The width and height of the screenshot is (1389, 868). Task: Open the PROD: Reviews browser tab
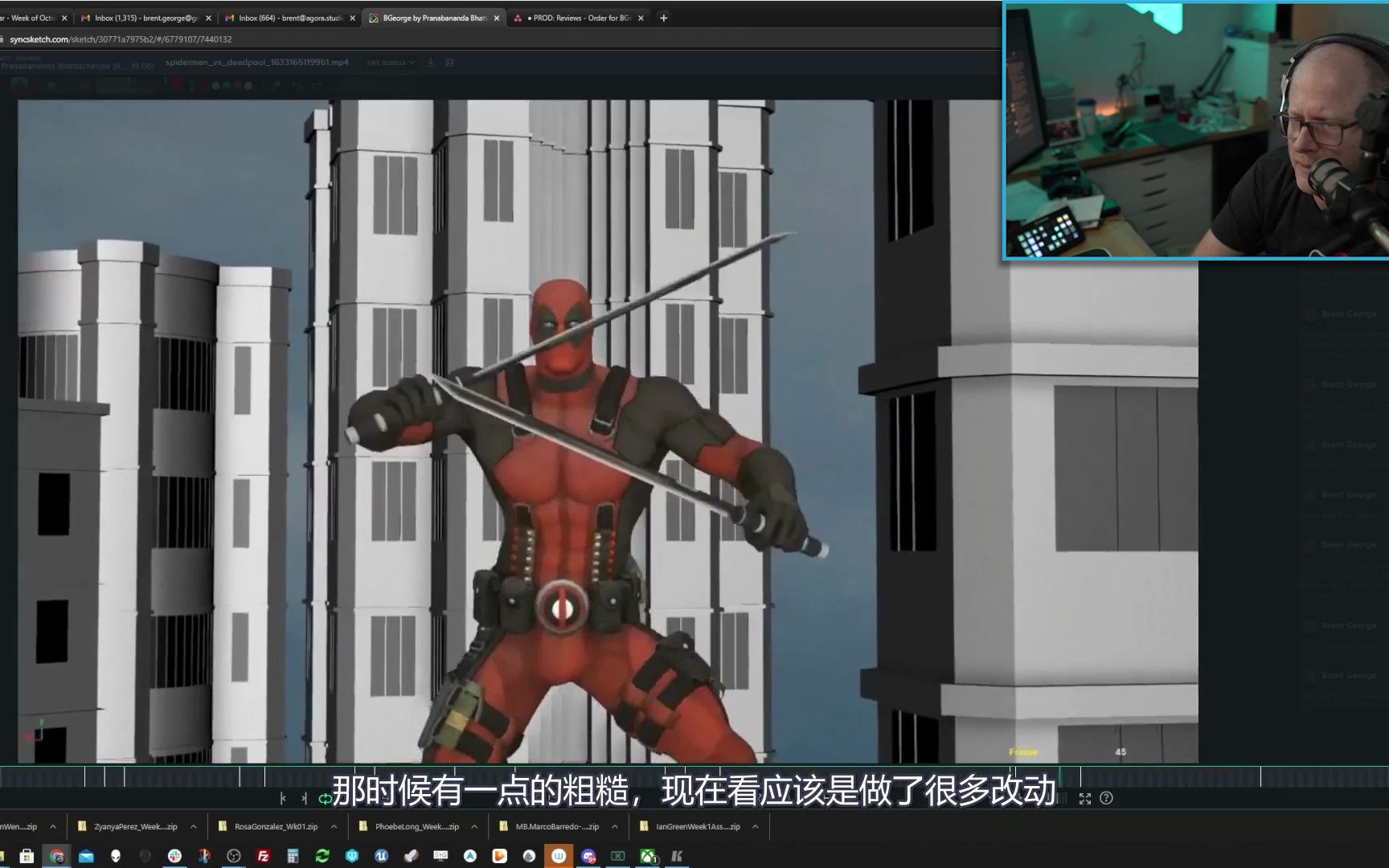pos(580,18)
